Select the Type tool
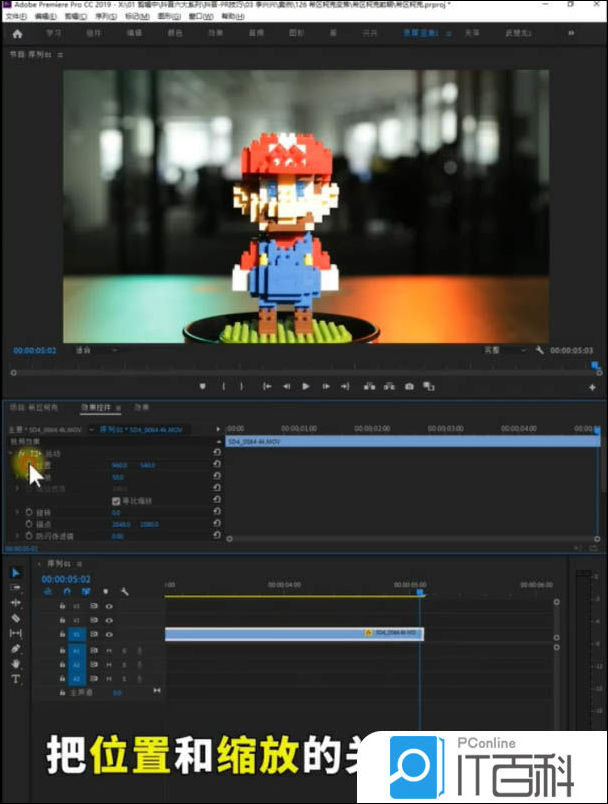Image resolution: width=608 pixels, height=804 pixels. click(x=16, y=679)
